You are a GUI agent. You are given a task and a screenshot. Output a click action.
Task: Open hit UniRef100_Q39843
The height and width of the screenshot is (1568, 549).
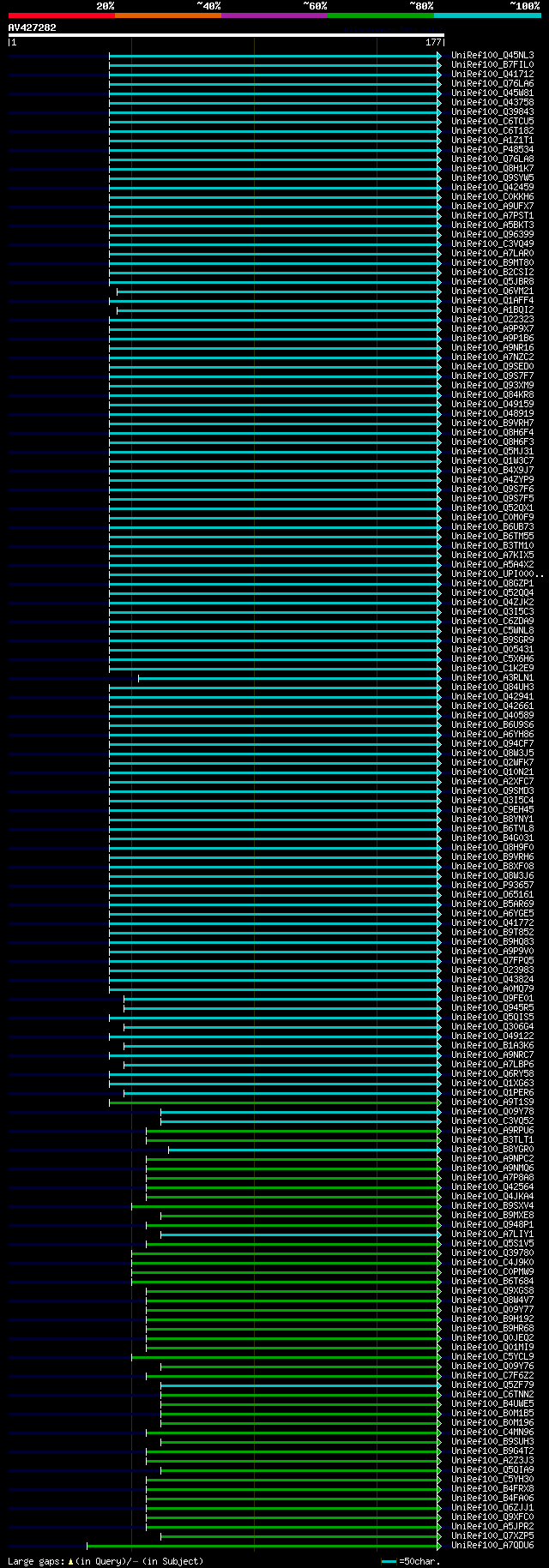(492, 112)
